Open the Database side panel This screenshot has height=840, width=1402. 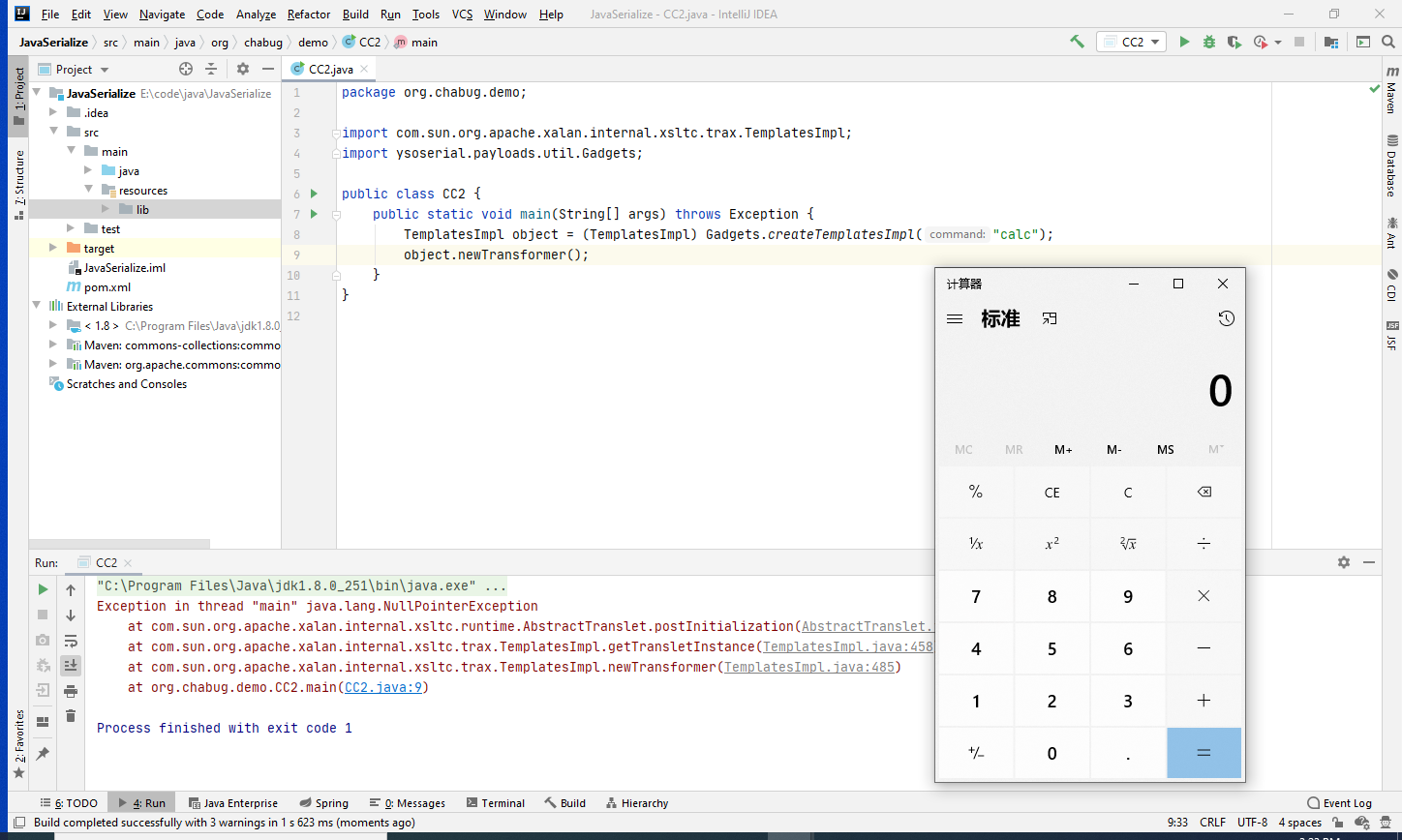[1391, 165]
